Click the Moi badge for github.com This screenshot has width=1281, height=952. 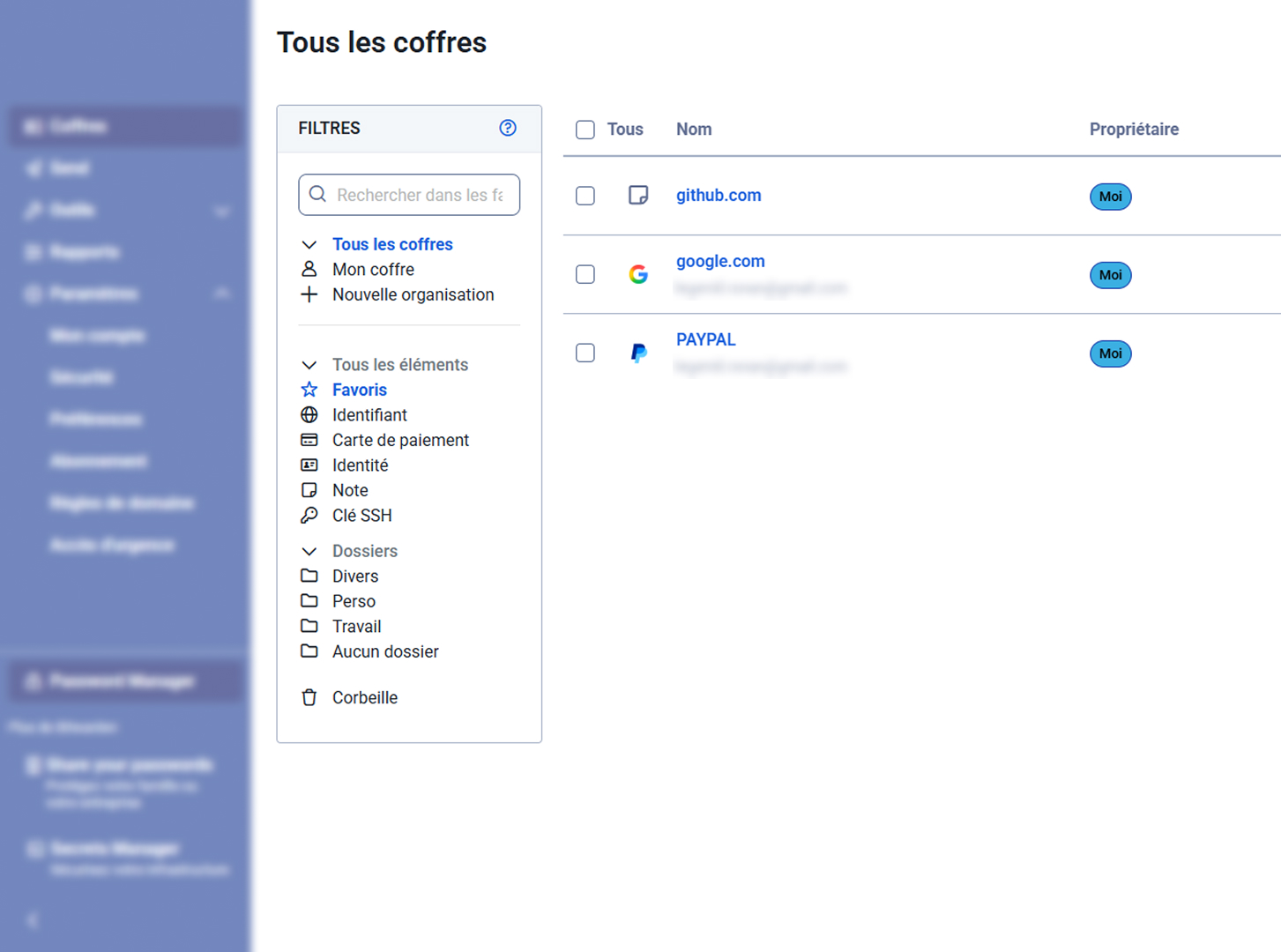(1111, 197)
